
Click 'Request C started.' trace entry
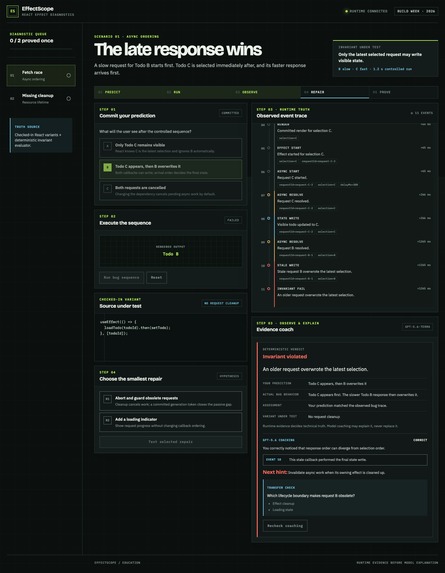click(292, 178)
